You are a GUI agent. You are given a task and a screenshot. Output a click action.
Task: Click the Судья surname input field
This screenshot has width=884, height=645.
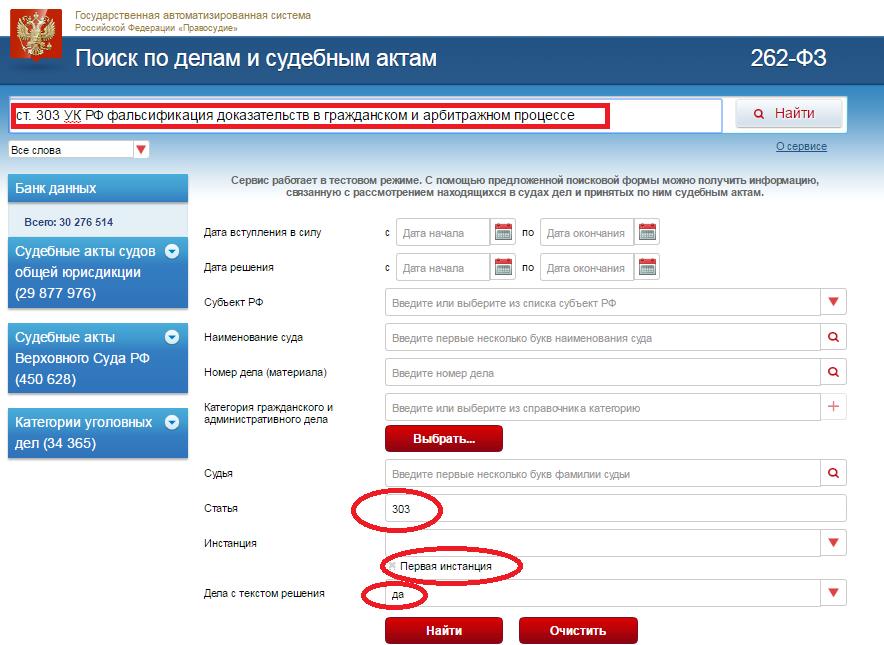tap(603, 474)
